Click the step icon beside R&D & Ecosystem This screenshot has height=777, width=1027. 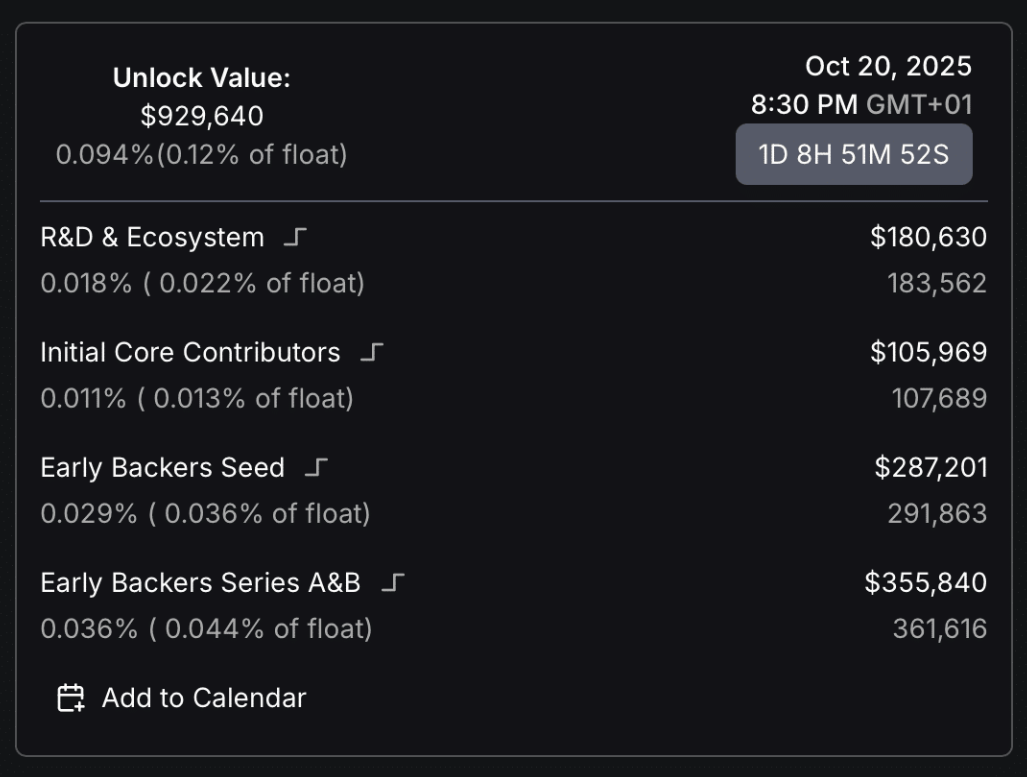pos(295,238)
